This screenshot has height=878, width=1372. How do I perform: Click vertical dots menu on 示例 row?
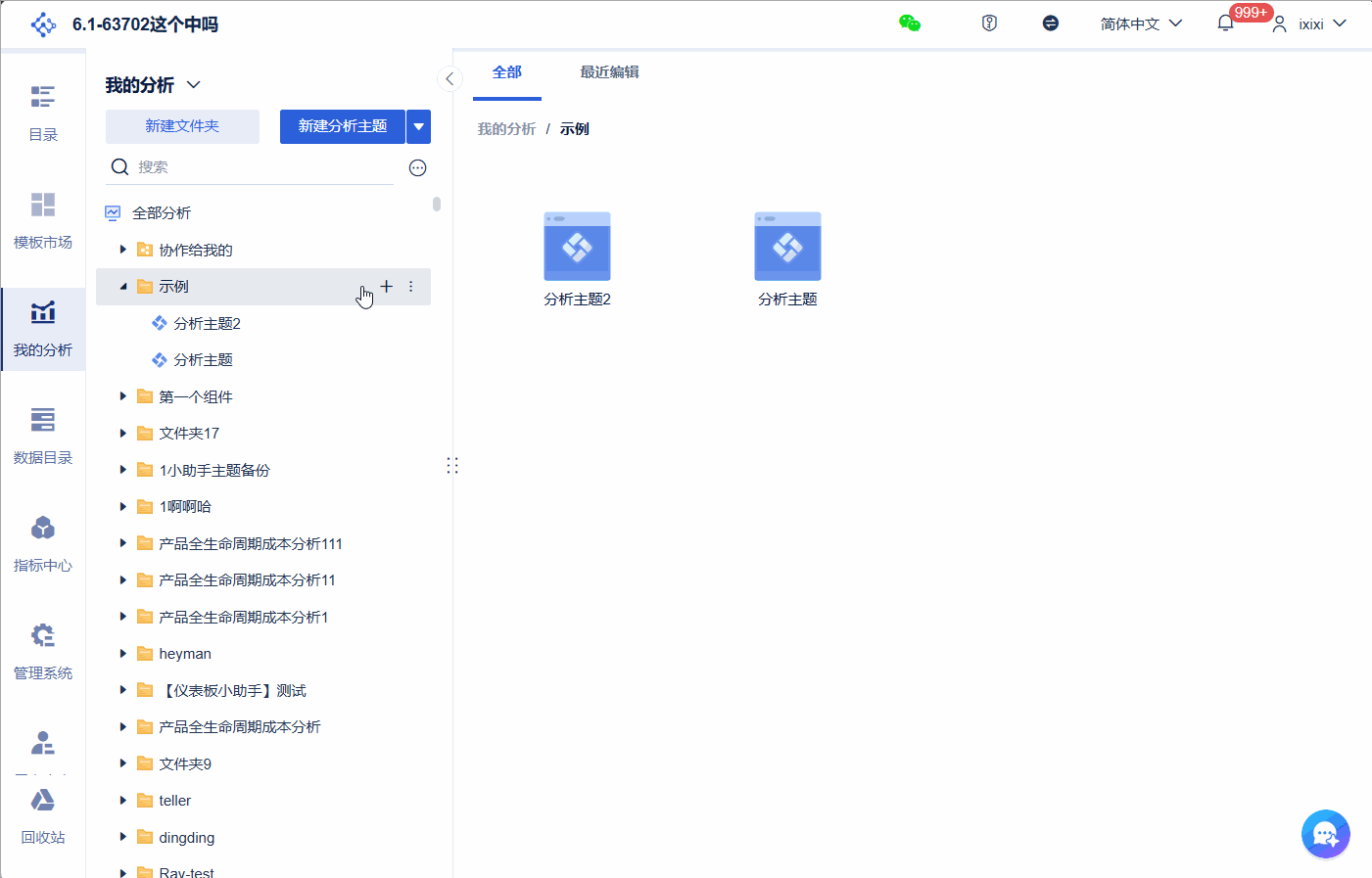[x=411, y=286]
